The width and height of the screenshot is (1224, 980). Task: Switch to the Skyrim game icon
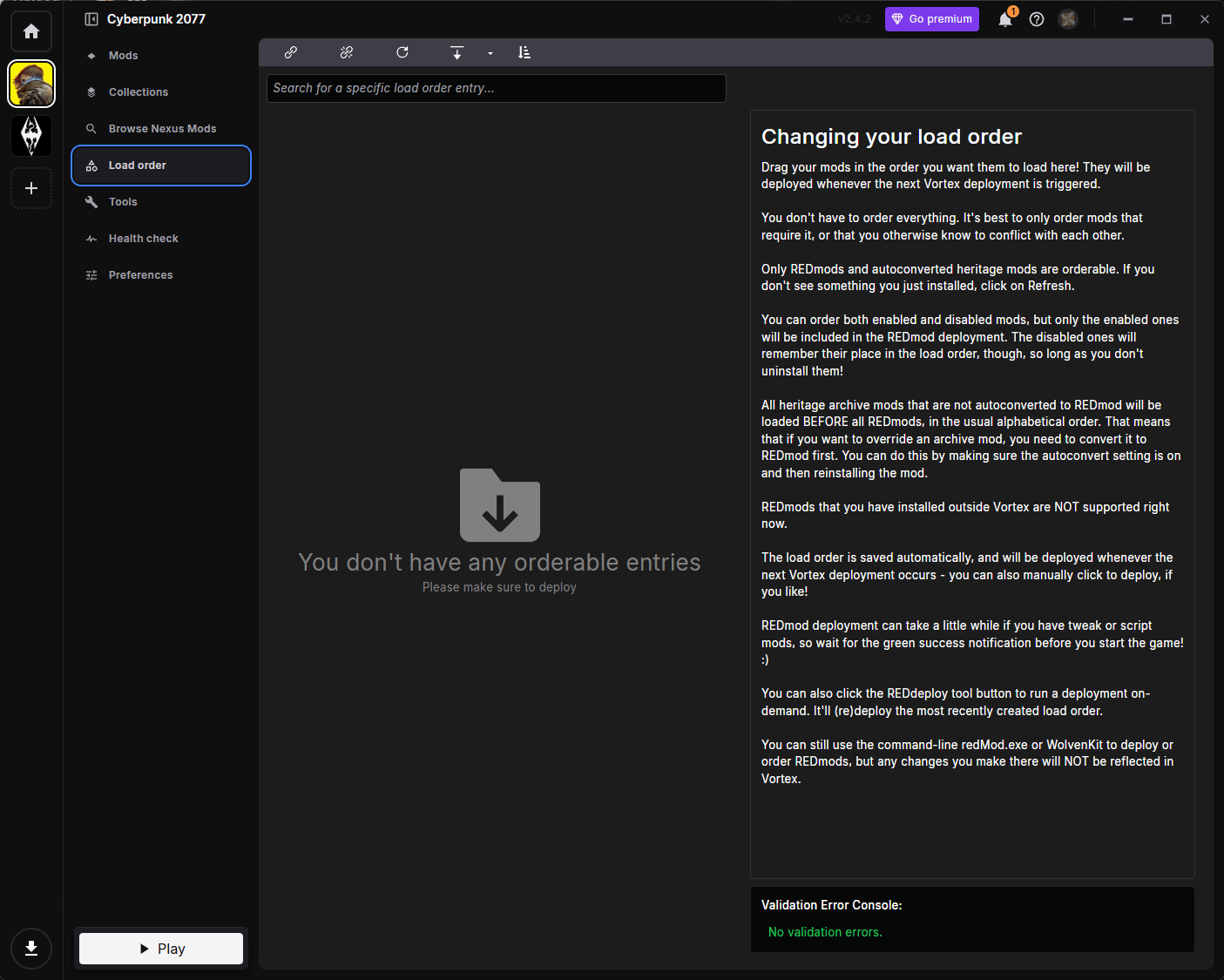click(x=31, y=136)
